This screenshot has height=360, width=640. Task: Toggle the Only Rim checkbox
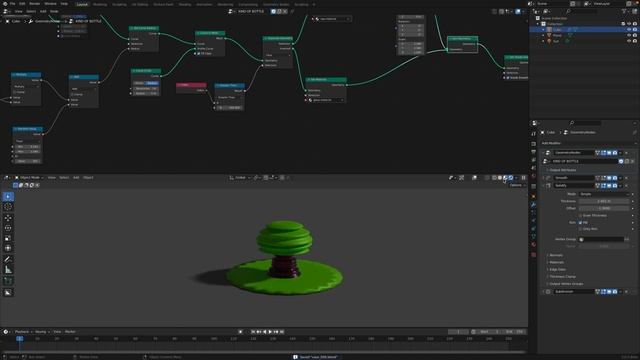coord(580,229)
